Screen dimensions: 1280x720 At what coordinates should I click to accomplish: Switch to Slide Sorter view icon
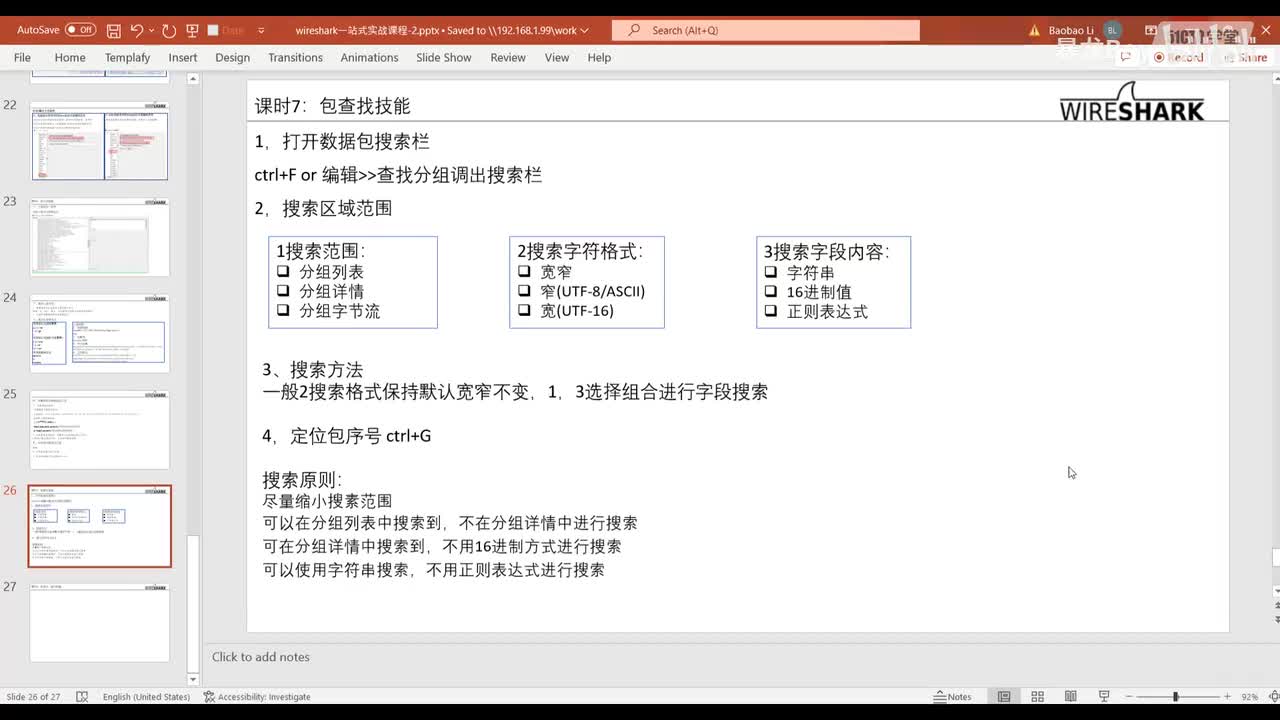pyautogui.click(x=1037, y=697)
